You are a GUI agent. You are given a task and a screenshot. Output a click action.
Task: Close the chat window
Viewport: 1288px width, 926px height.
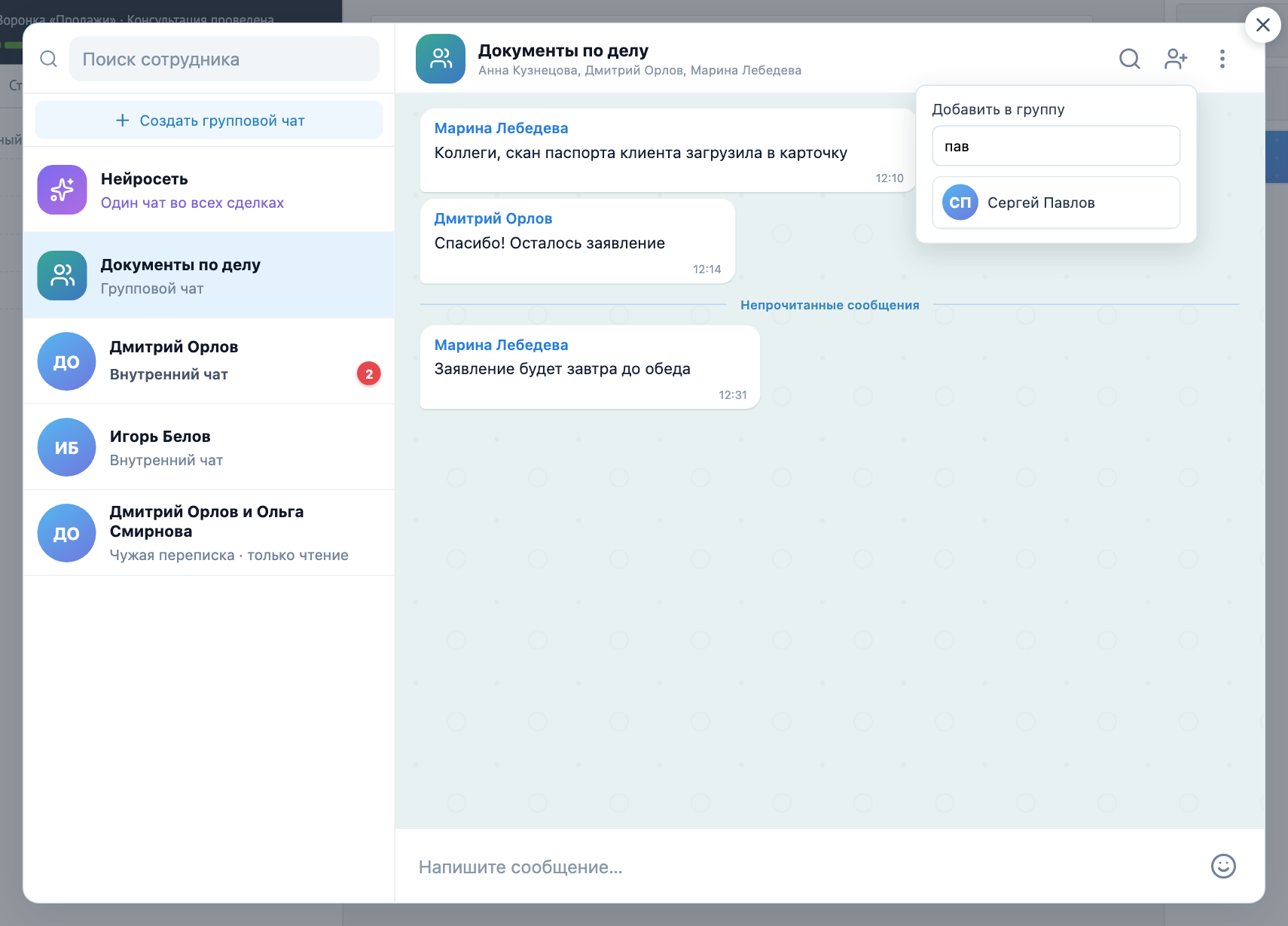1263,25
